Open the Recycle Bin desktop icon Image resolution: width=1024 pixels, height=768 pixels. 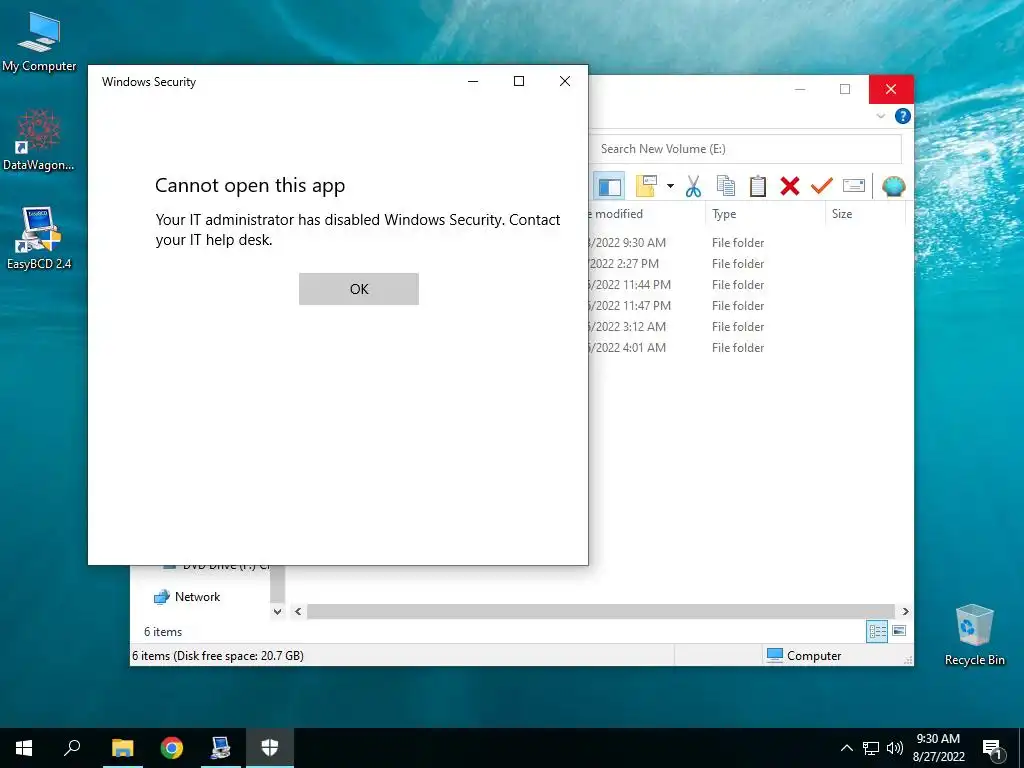coord(974,635)
